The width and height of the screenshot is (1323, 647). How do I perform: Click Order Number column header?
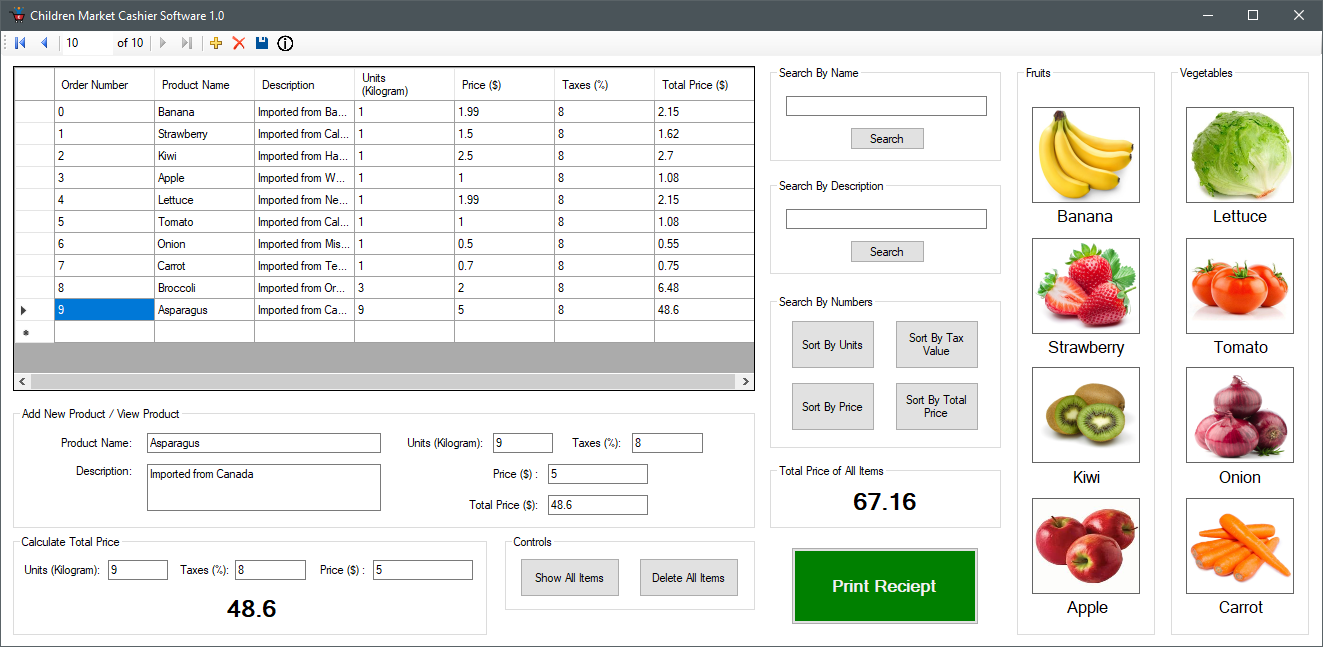coord(105,85)
